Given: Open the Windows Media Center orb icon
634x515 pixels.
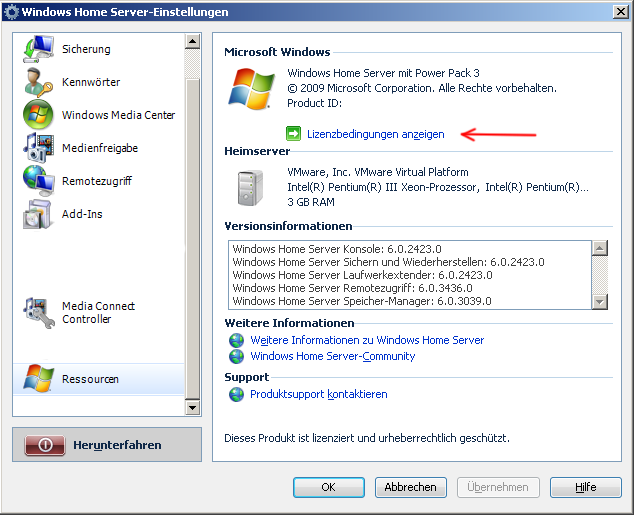Looking at the screenshot, I should (38, 115).
